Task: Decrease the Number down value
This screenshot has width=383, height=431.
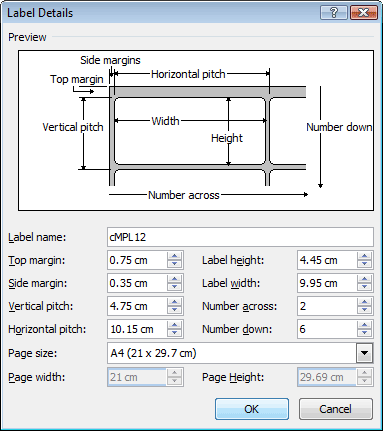Action: pos(364,333)
